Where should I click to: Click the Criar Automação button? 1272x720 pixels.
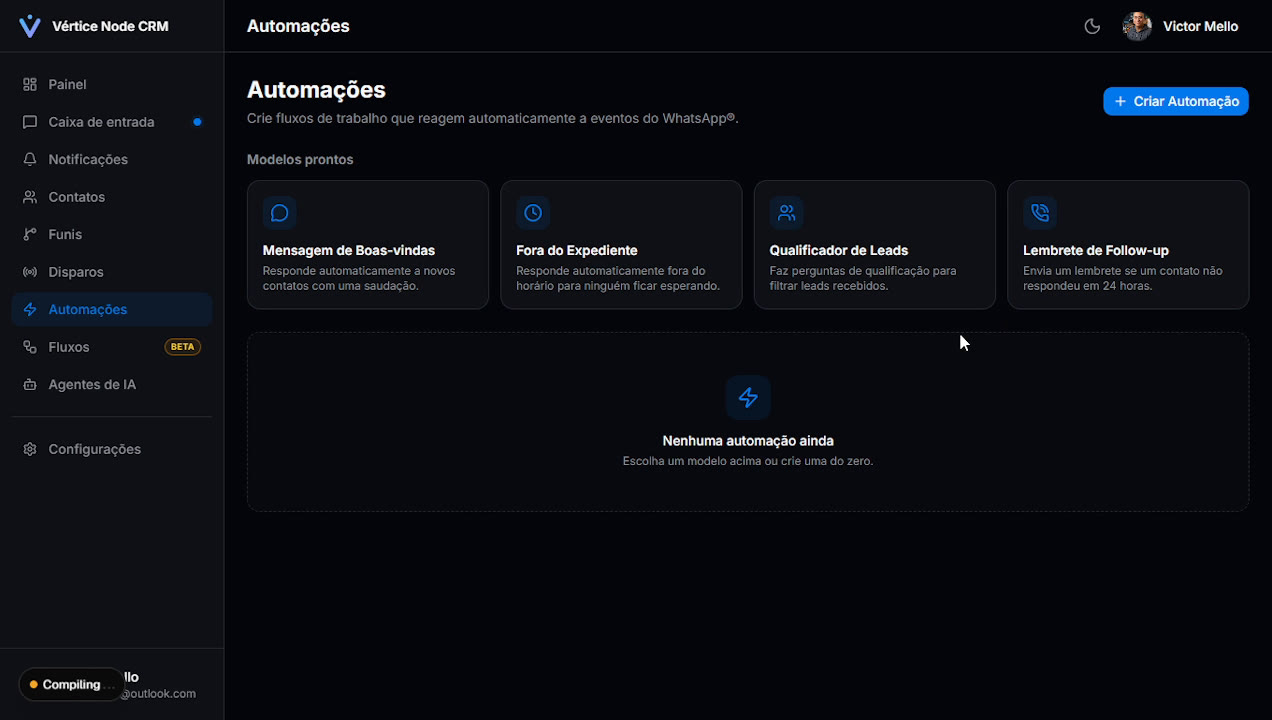tap(1176, 101)
